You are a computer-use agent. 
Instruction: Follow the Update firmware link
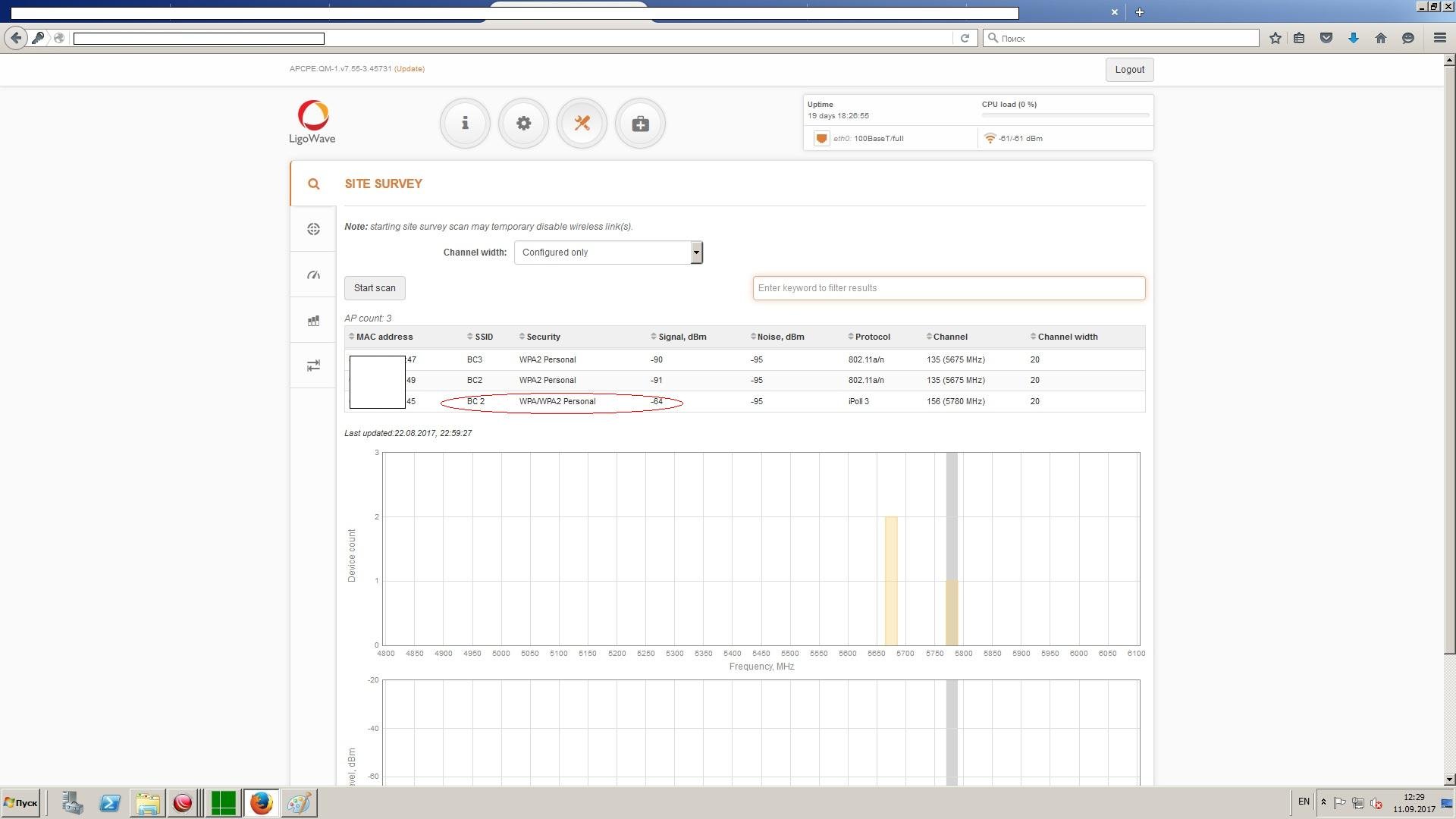pyautogui.click(x=409, y=69)
